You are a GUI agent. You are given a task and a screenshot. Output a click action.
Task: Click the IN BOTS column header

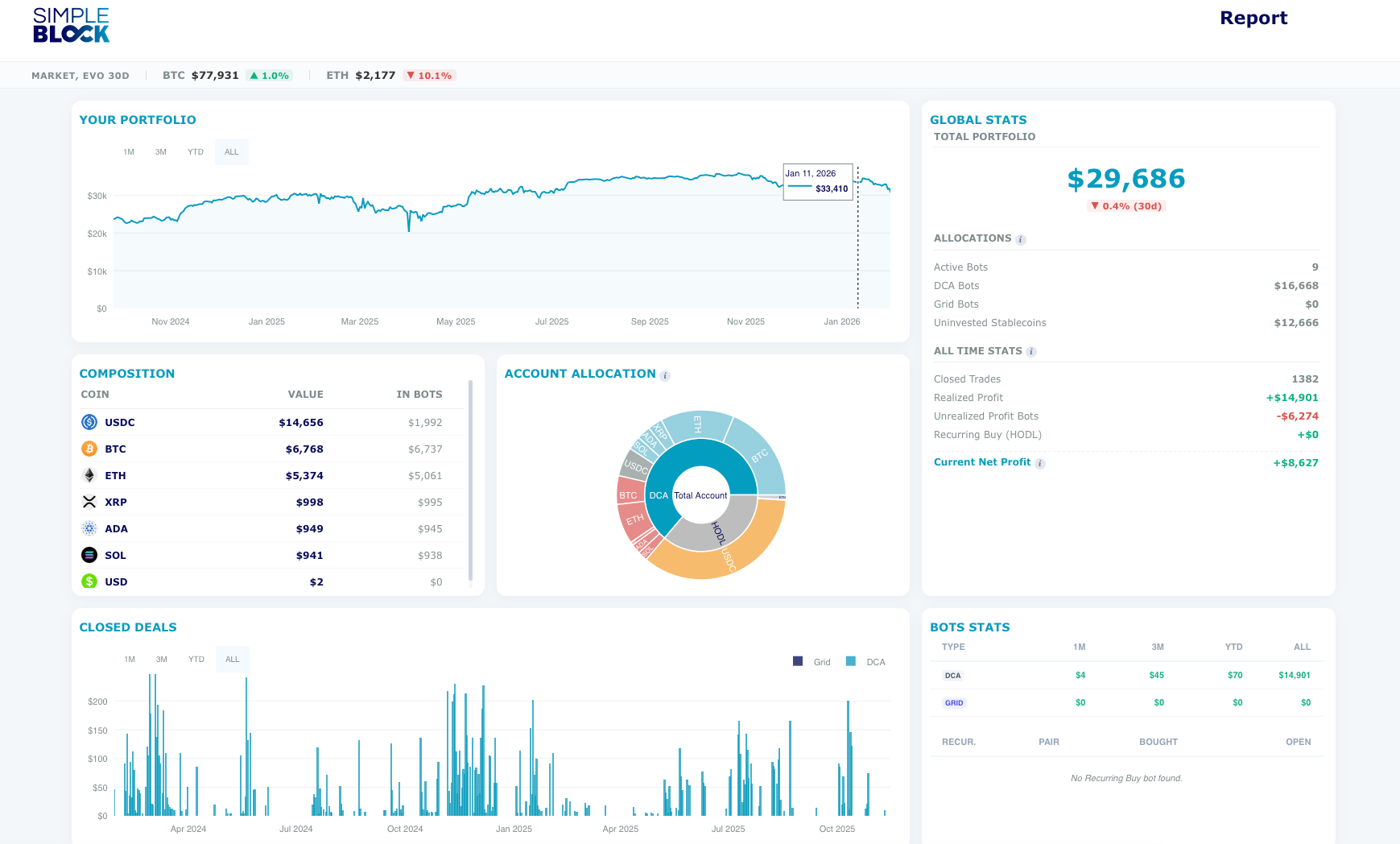[419, 395]
